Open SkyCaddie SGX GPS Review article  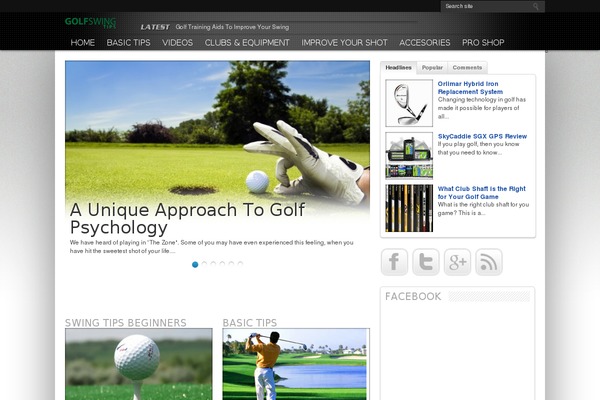[x=483, y=136]
